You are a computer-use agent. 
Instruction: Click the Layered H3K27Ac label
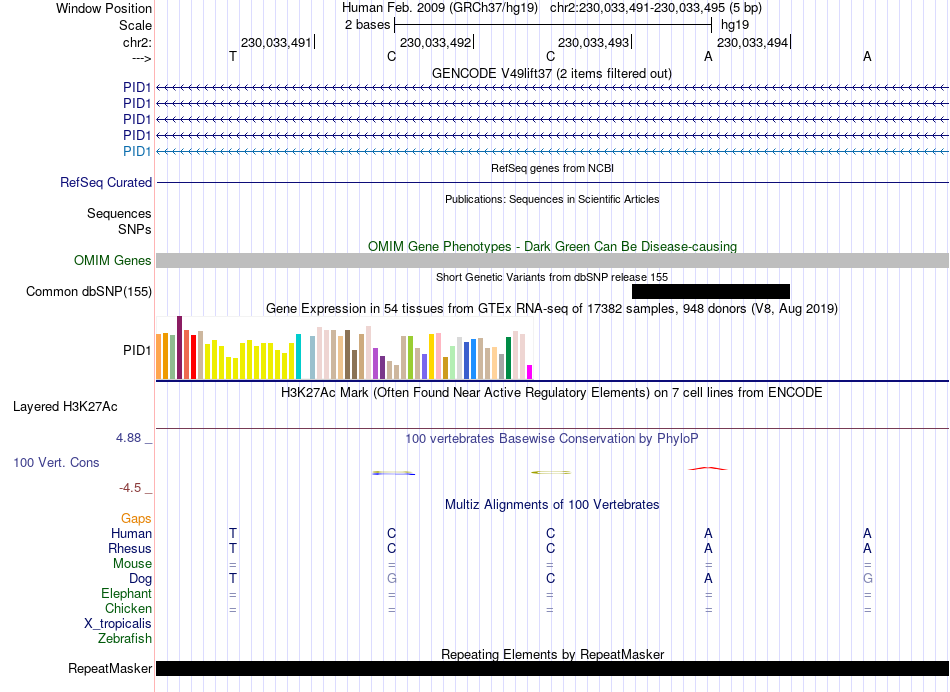(x=65, y=407)
